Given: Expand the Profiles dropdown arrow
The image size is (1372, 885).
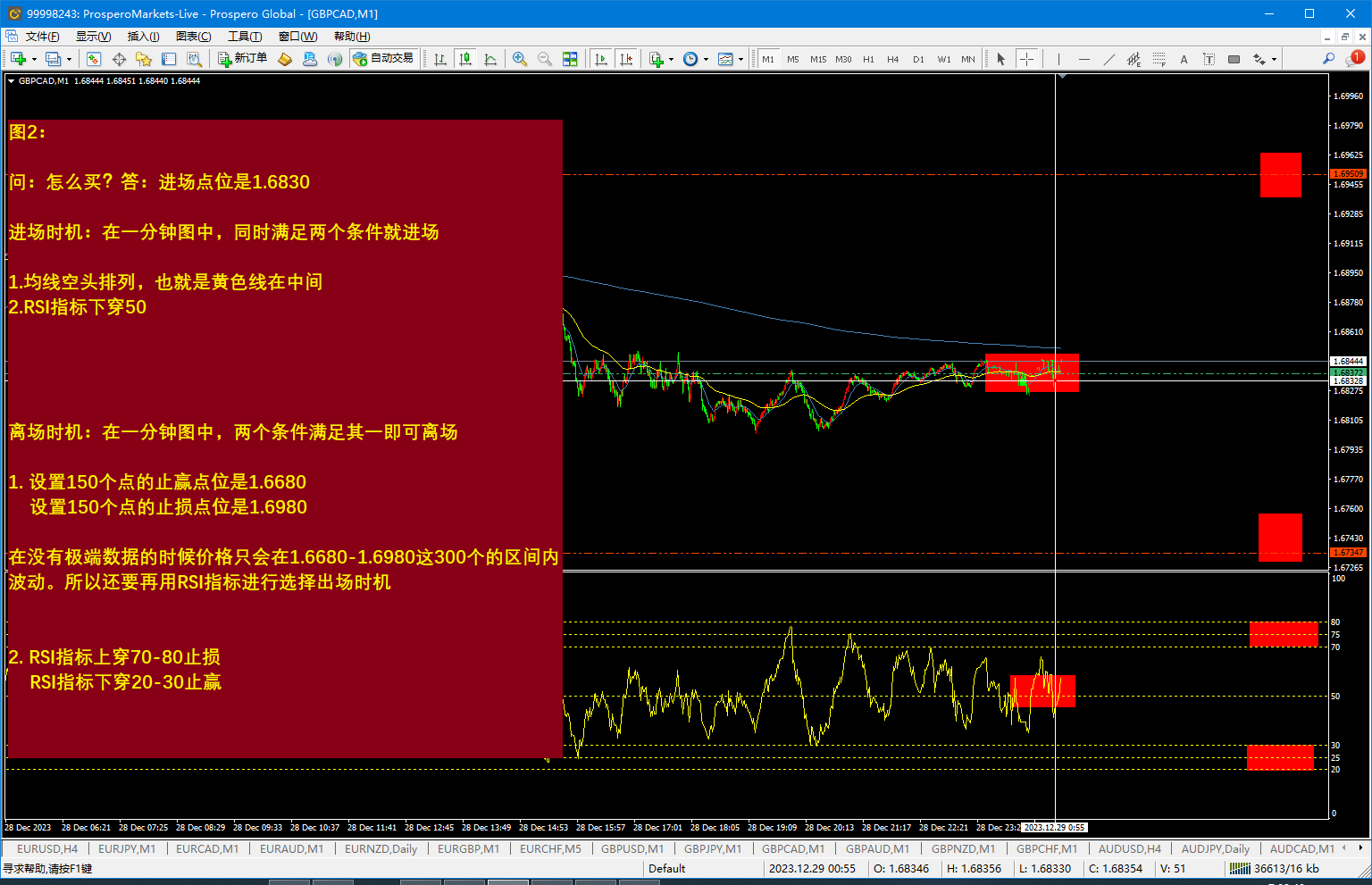Looking at the screenshot, I should 70,59.
